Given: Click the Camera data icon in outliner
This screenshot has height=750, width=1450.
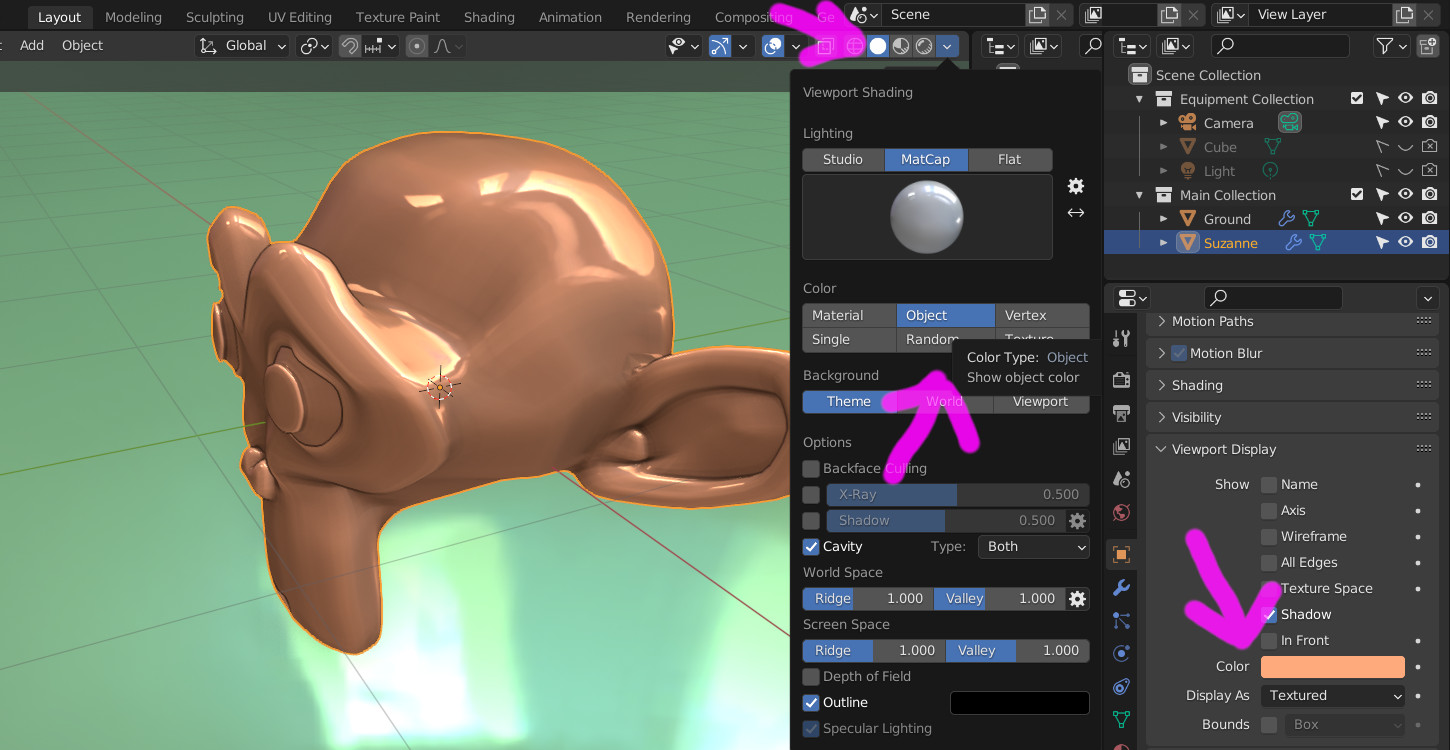Looking at the screenshot, I should [1290, 123].
